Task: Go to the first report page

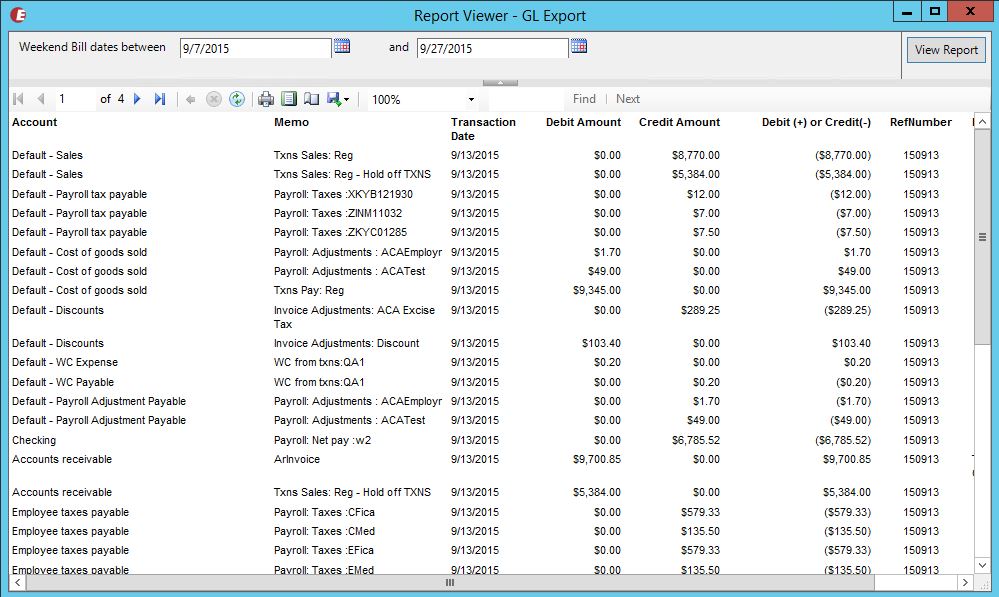Action: 18,99
